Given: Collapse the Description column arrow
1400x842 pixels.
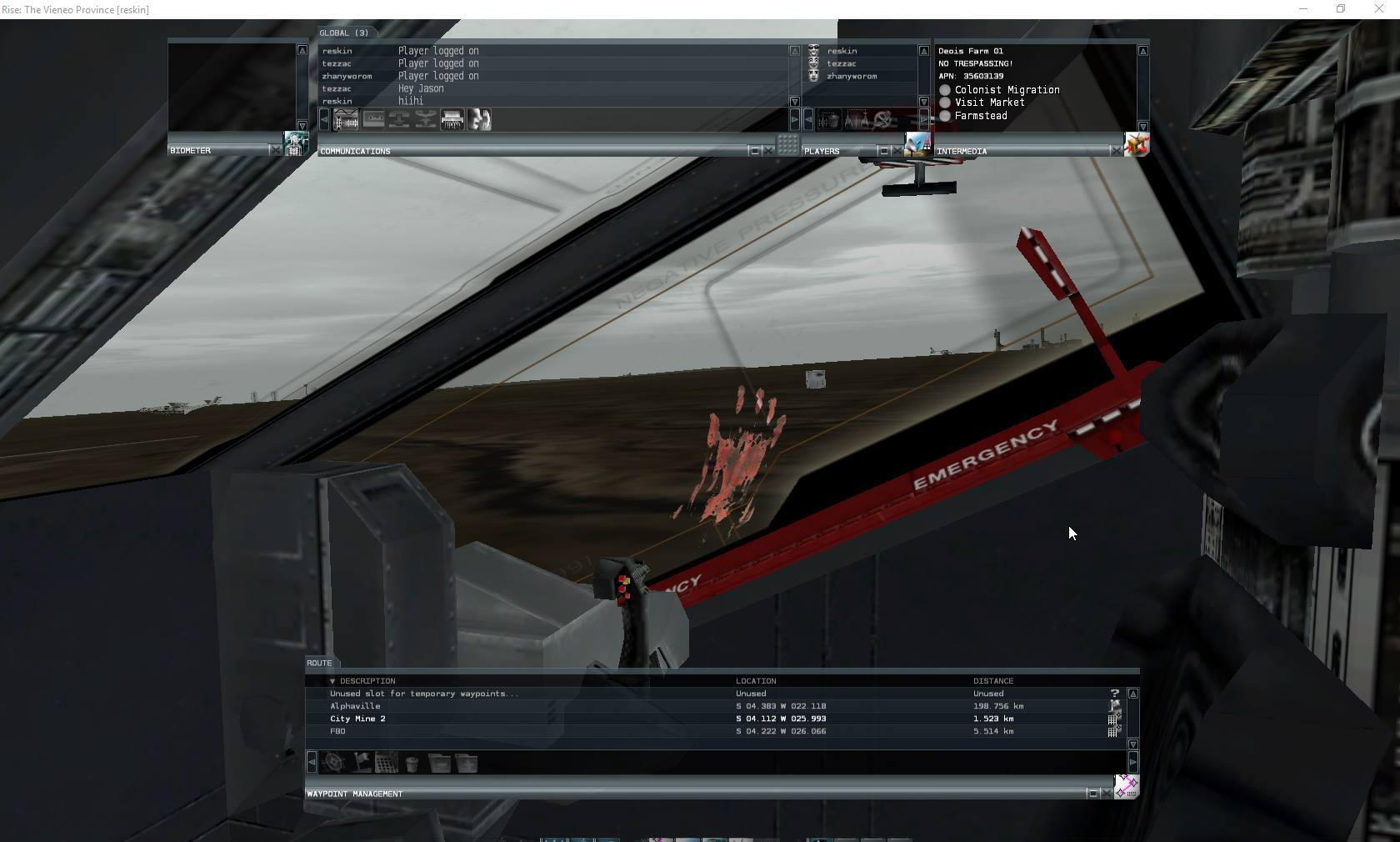Looking at the screenshot, I should [x=332, y=681].
